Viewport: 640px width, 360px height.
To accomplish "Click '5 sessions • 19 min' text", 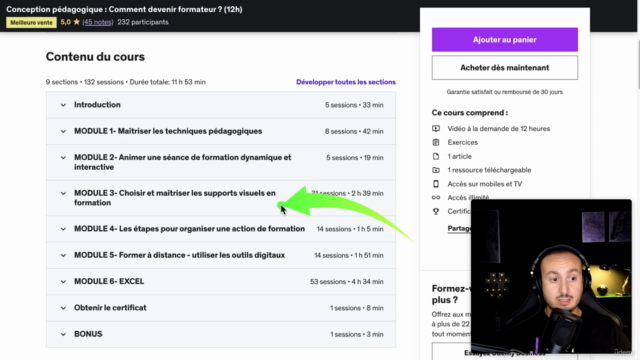I will tap(355, 158).
